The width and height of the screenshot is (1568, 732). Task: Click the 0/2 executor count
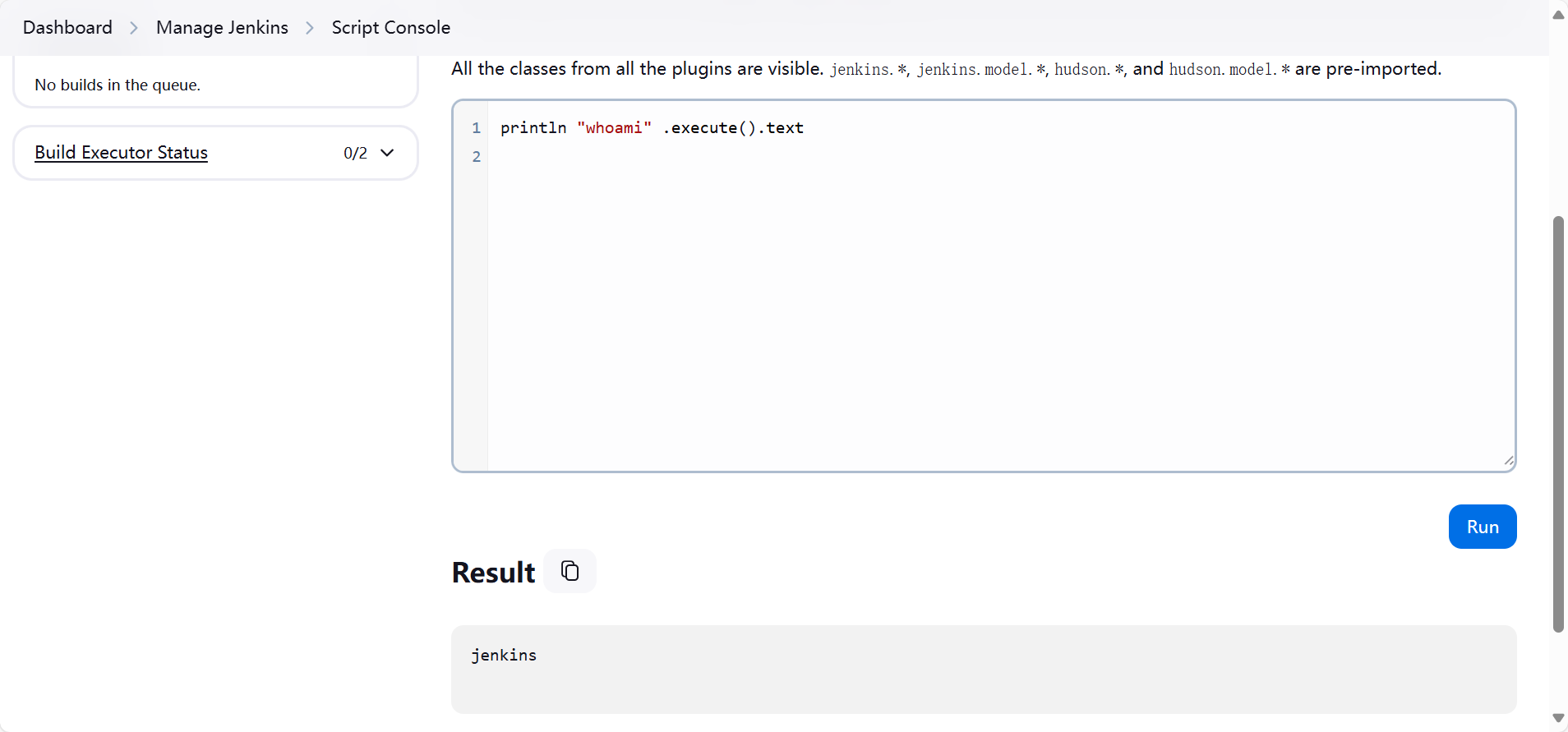[x=355, y=153]
